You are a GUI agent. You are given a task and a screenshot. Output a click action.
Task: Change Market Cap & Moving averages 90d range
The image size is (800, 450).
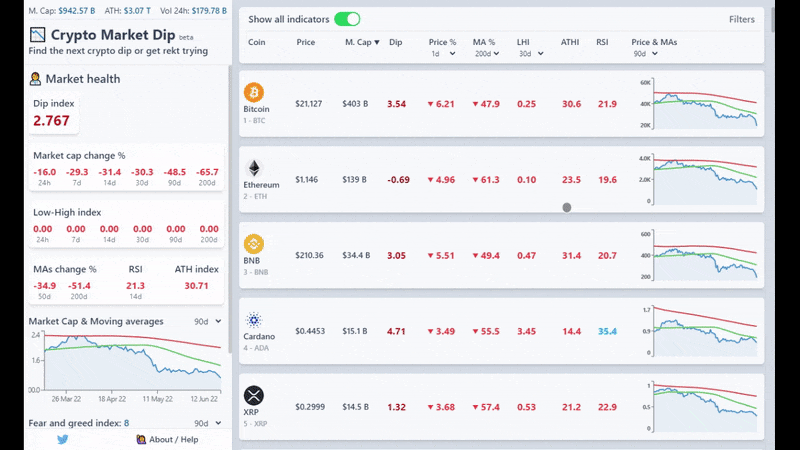tap(207, 321)
